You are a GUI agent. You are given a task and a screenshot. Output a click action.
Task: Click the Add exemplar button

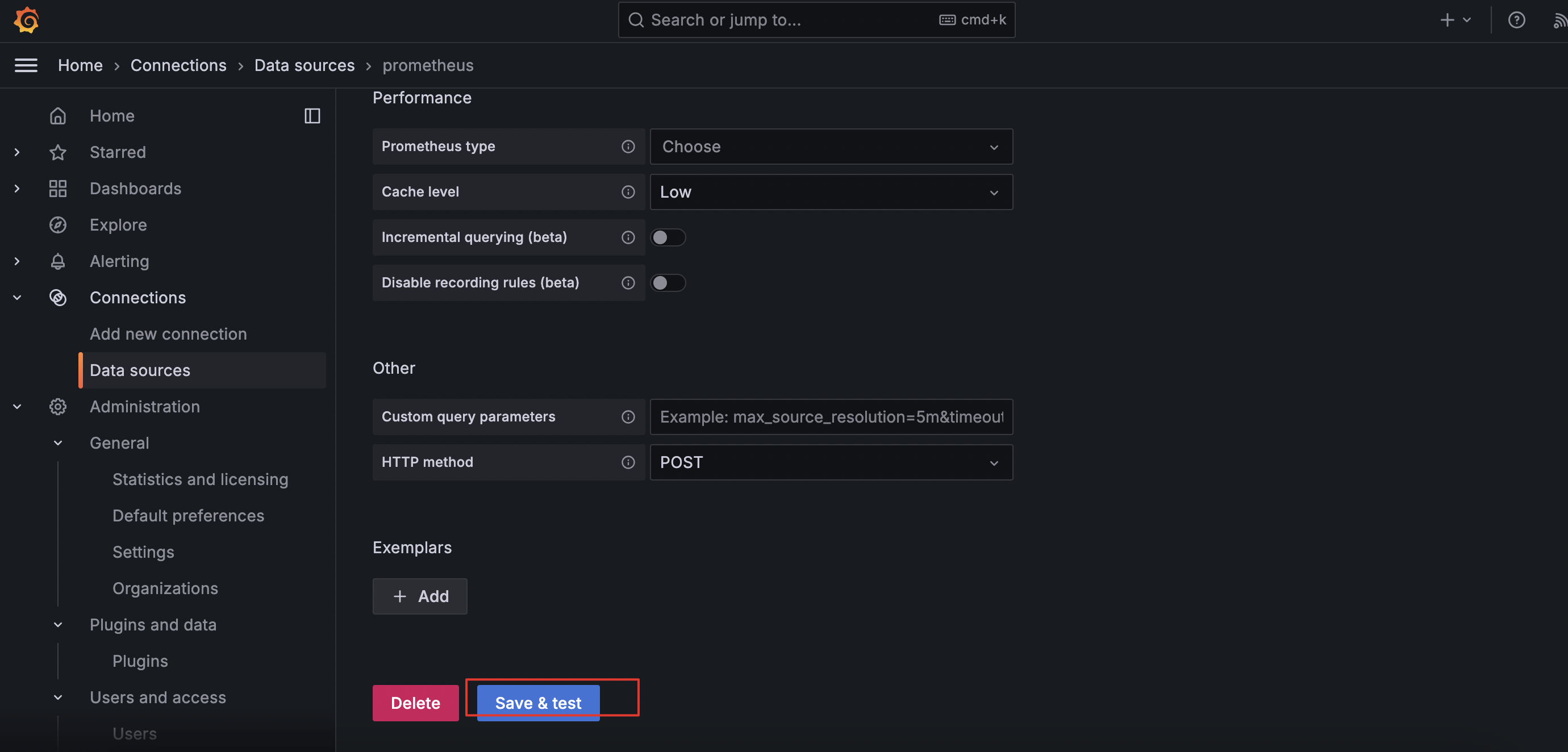coord(419,596)
